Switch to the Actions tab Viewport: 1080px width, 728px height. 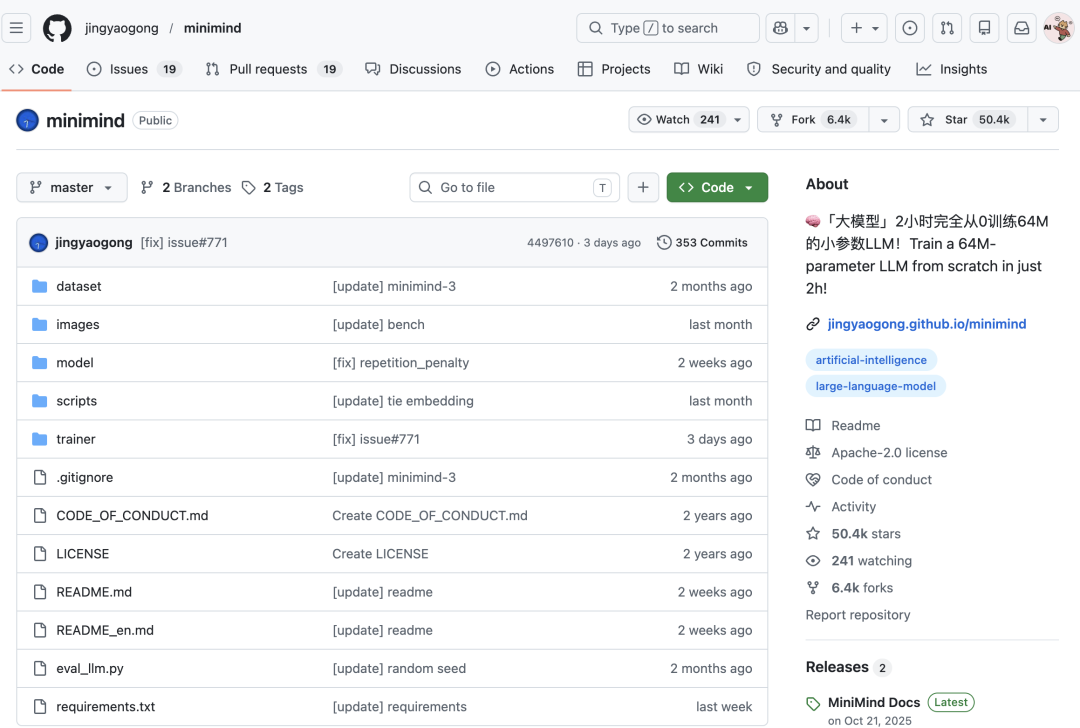(520, 69)
